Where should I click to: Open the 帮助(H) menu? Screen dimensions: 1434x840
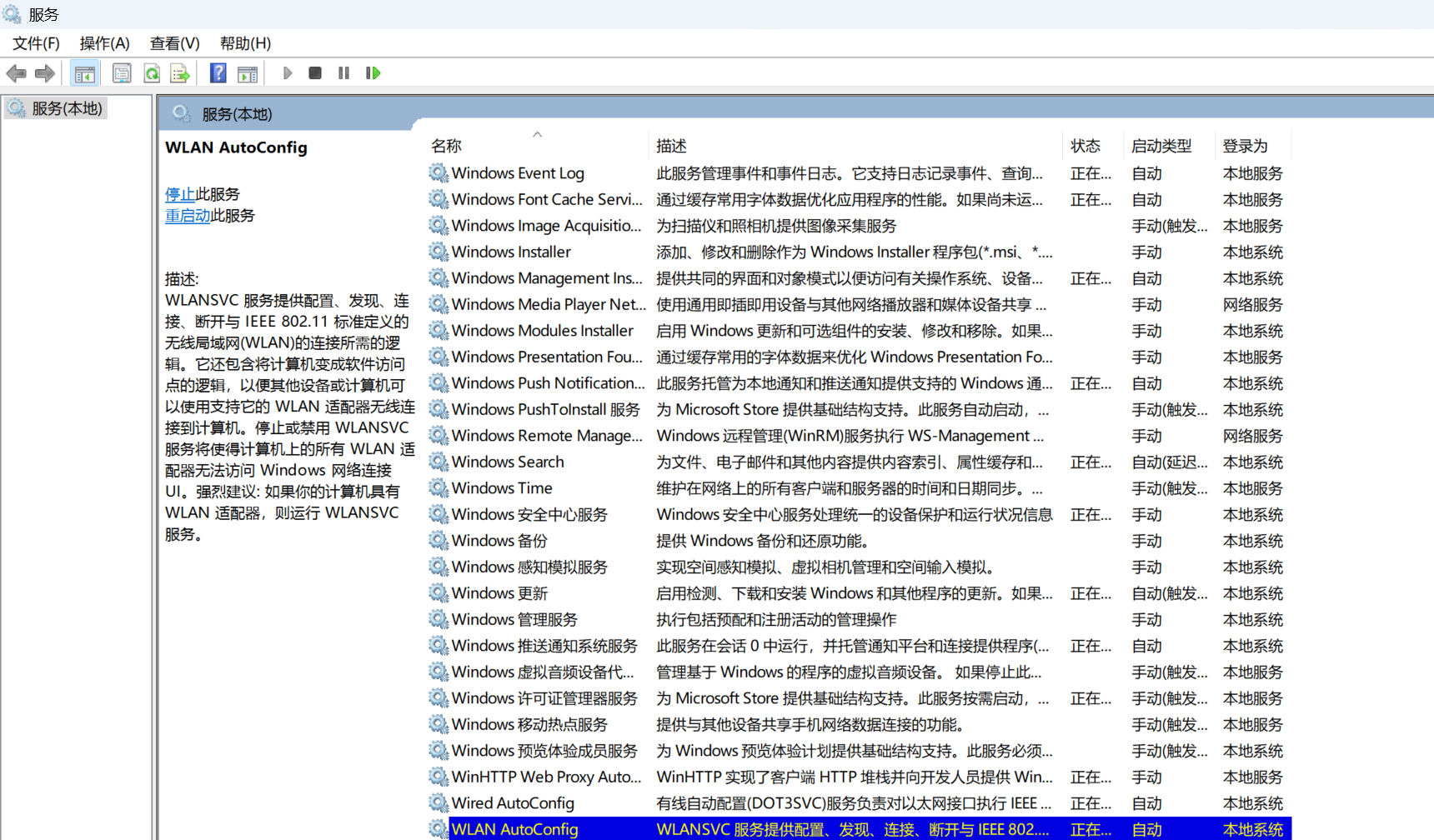pyautogui.click(x=245, y=43)
